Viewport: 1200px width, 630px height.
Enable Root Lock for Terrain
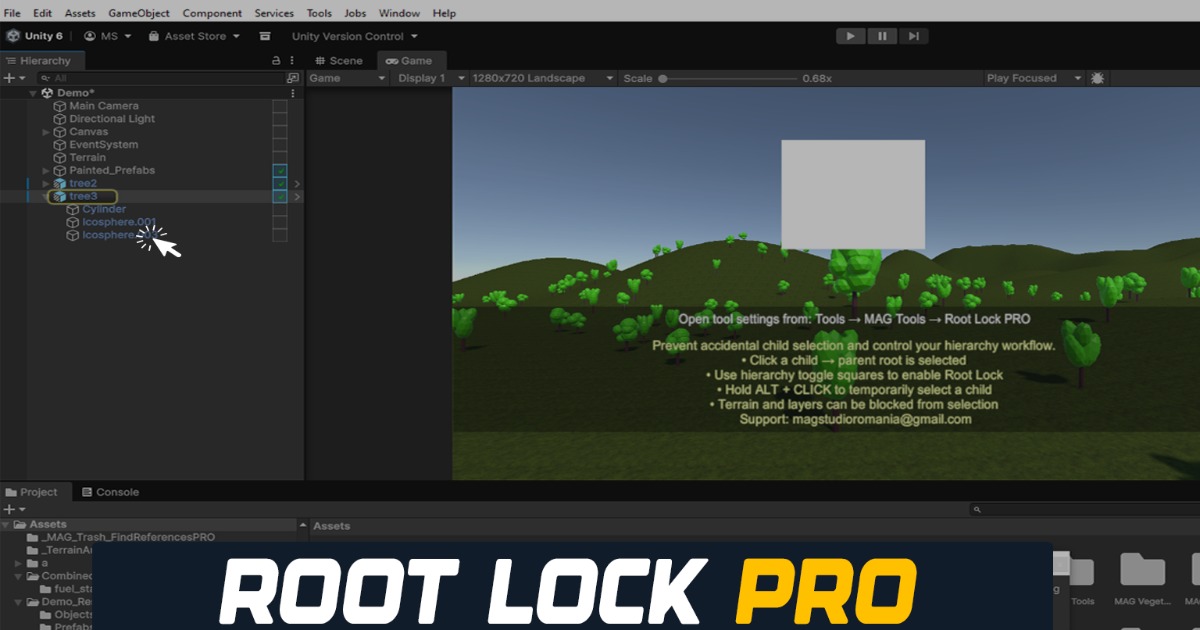pyautogui.click(x=280, y=157)
